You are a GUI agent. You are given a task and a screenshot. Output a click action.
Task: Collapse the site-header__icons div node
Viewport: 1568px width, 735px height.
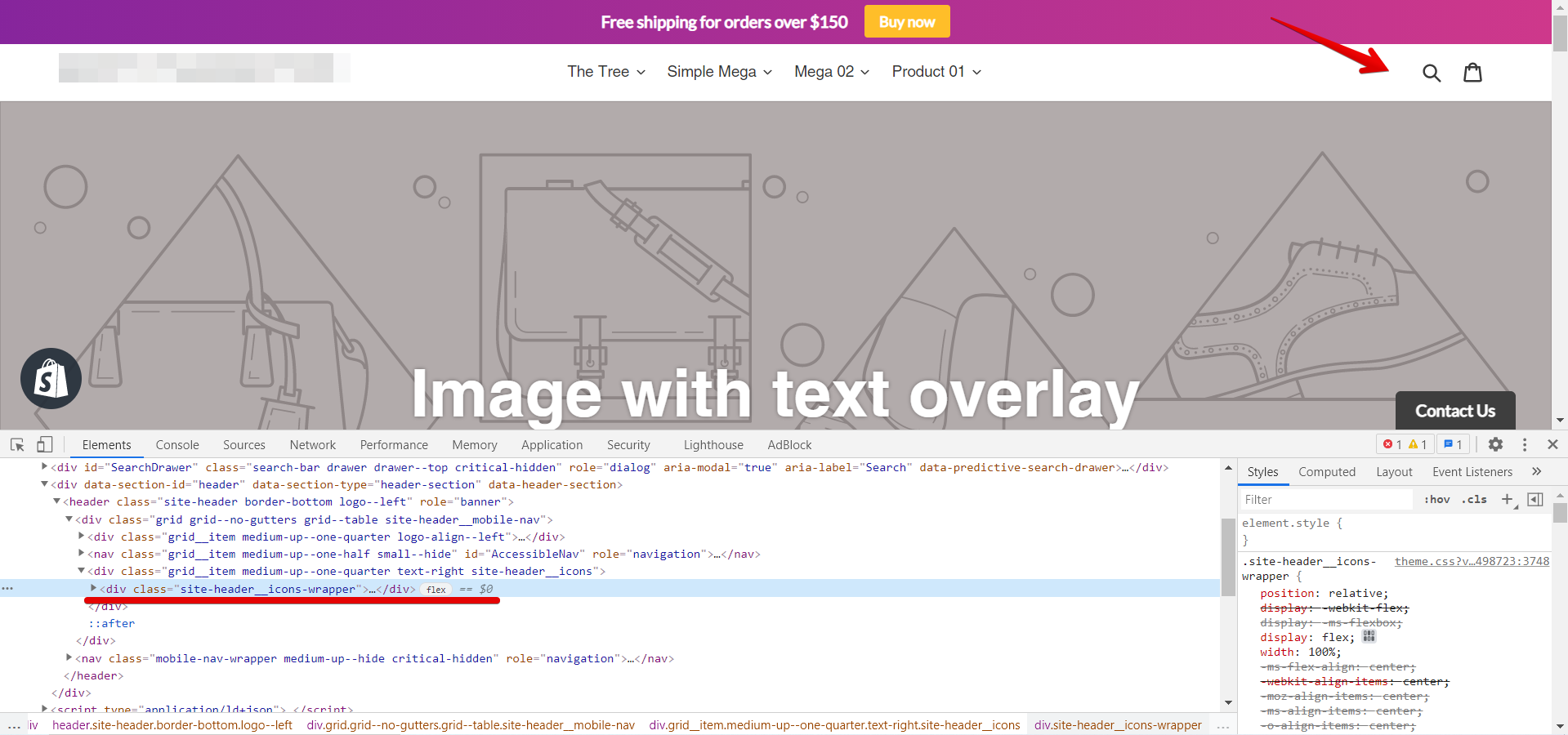tap(81, 571)
